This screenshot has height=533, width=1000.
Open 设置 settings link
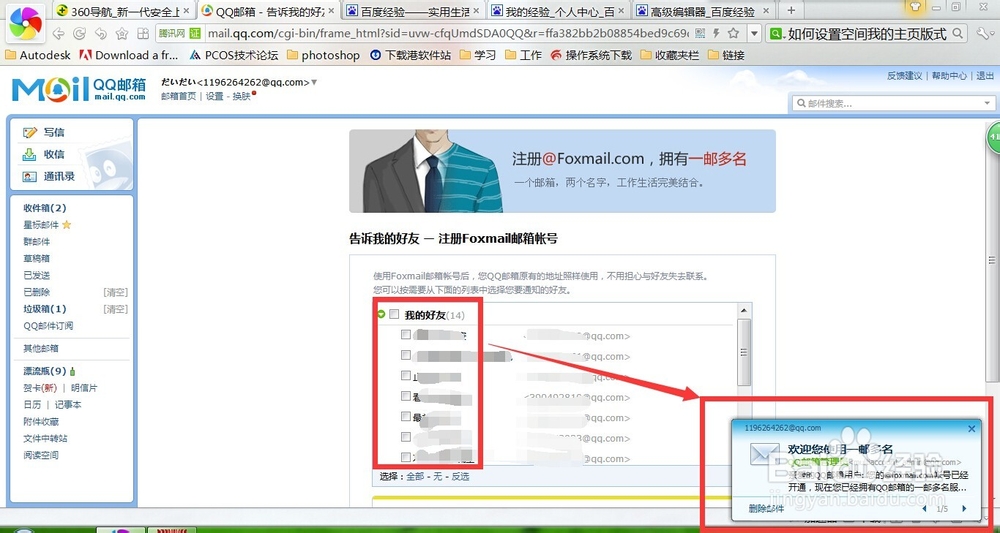(x=214, y=96)
